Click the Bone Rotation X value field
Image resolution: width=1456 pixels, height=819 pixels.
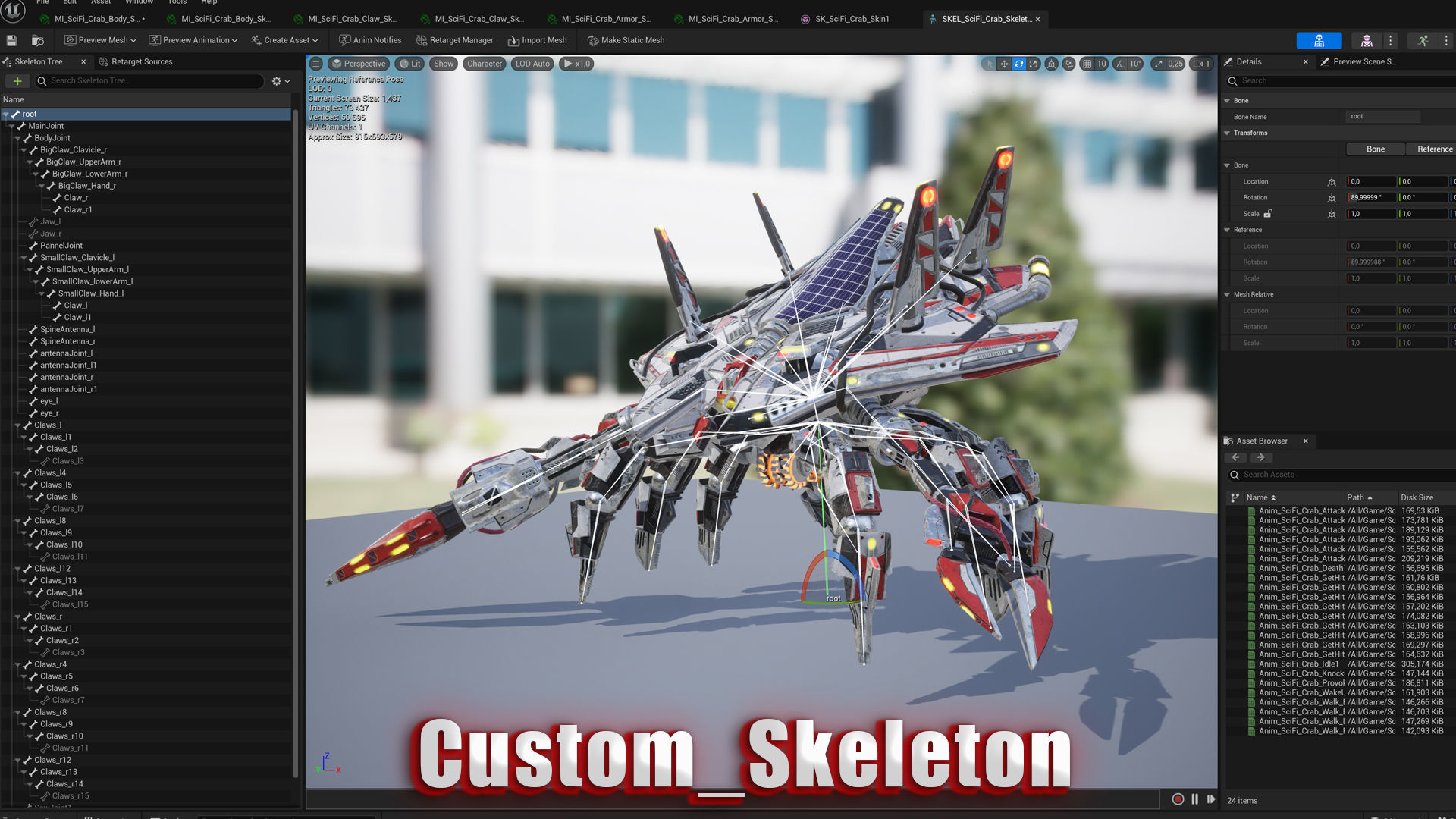click(x=1371, y=197)
